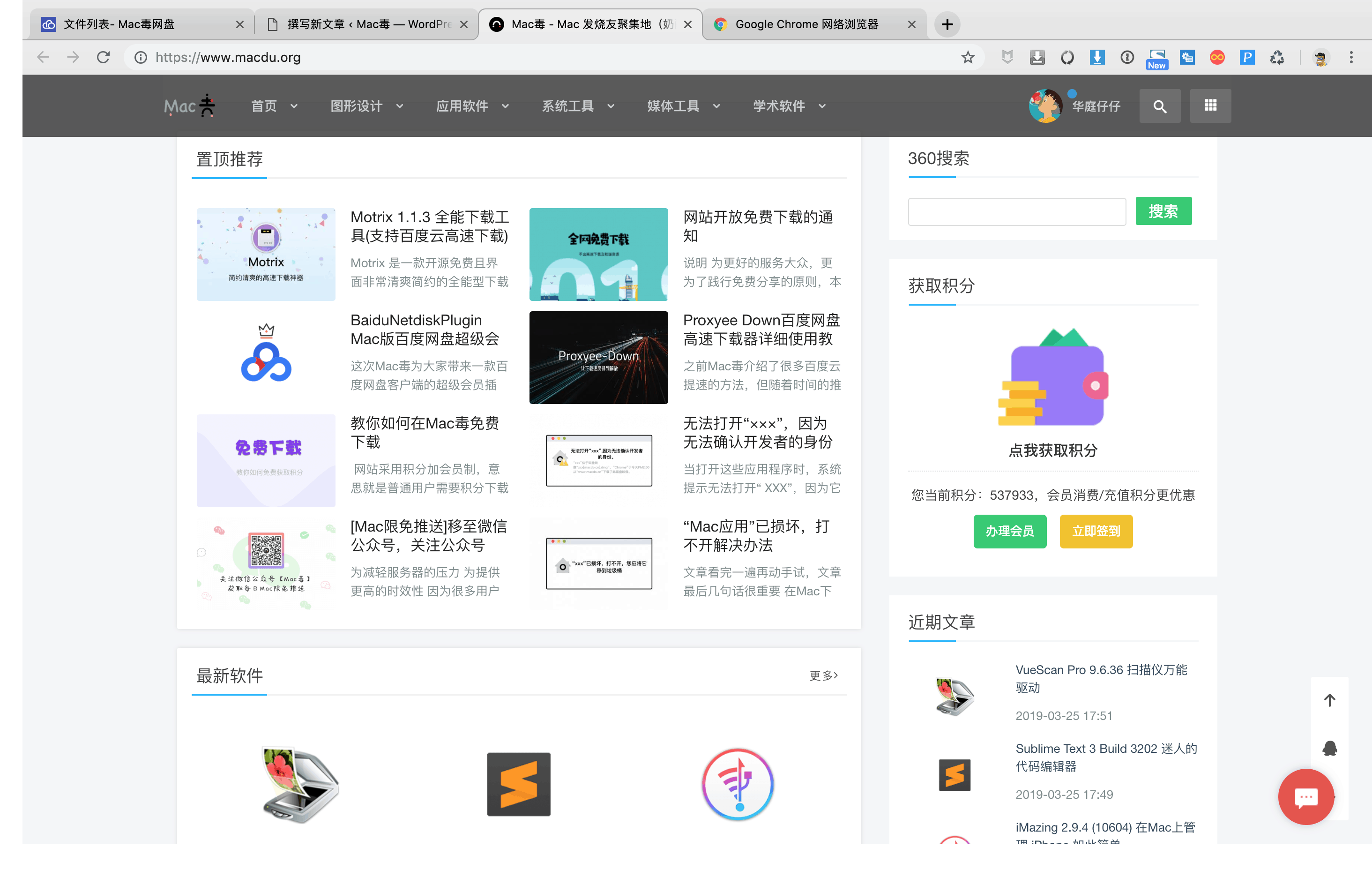Open the blue P extension icon

[x=1246, y=57]
